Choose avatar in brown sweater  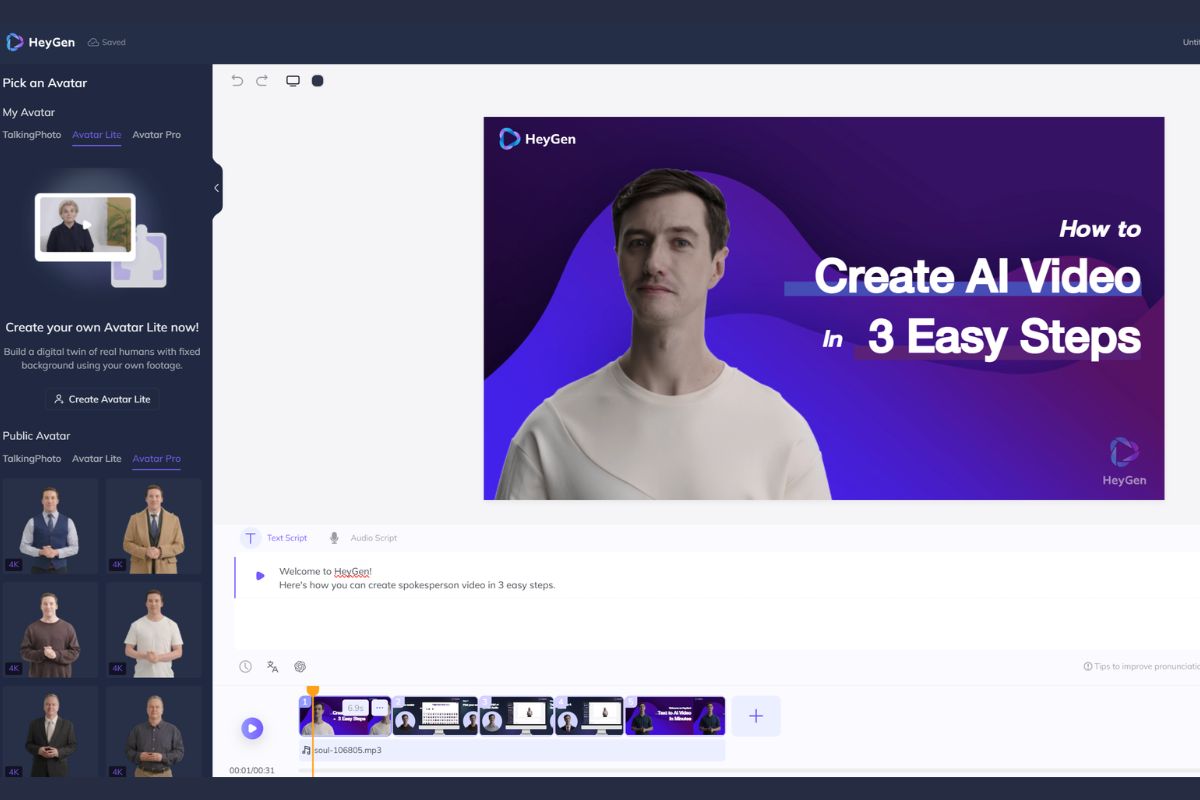[51, 630]
